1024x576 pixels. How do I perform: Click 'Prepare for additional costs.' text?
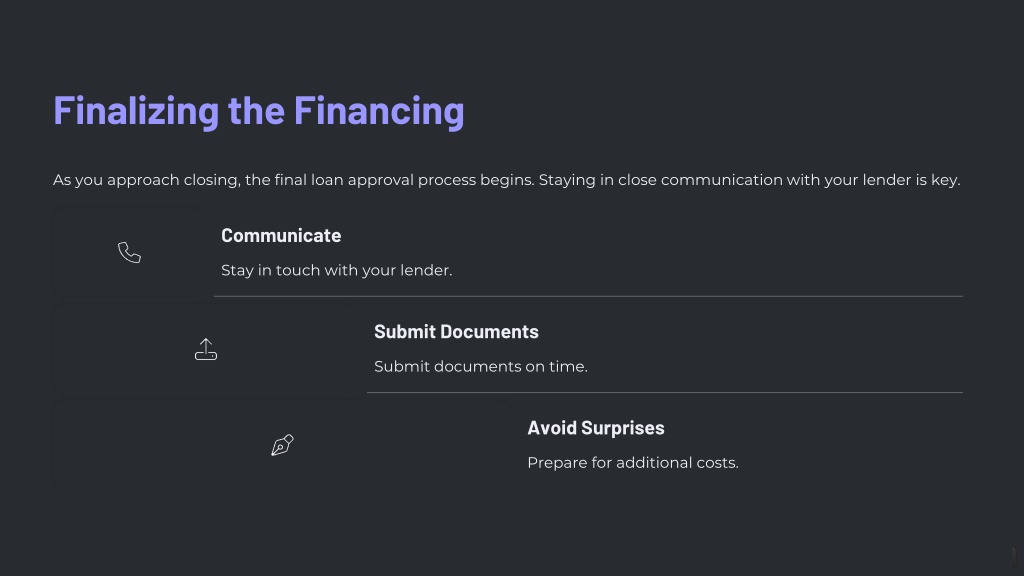click(633, 462)
